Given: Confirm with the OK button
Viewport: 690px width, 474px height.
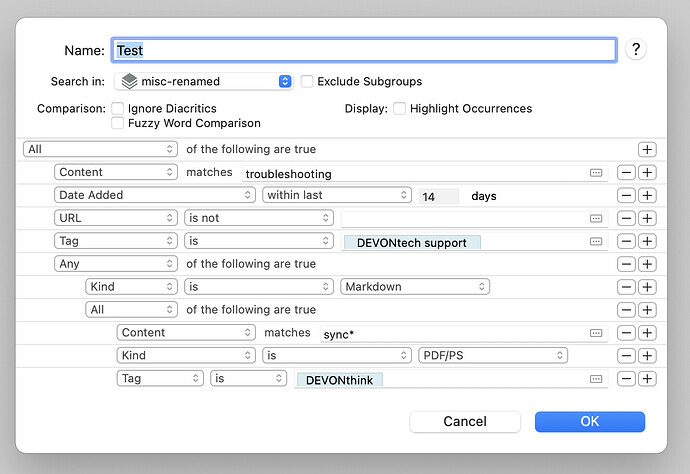Looking at the screenshot, I should click(x=590, y=421).
